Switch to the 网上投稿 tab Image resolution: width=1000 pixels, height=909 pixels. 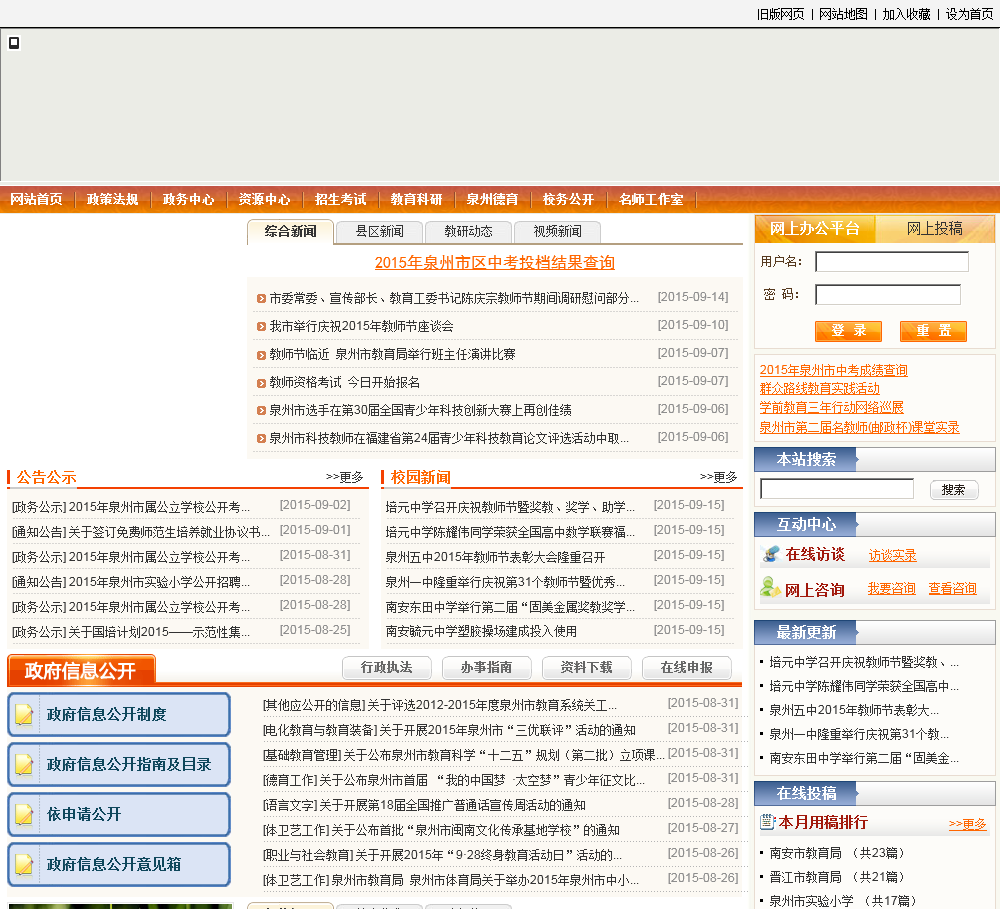coord(934,229)
